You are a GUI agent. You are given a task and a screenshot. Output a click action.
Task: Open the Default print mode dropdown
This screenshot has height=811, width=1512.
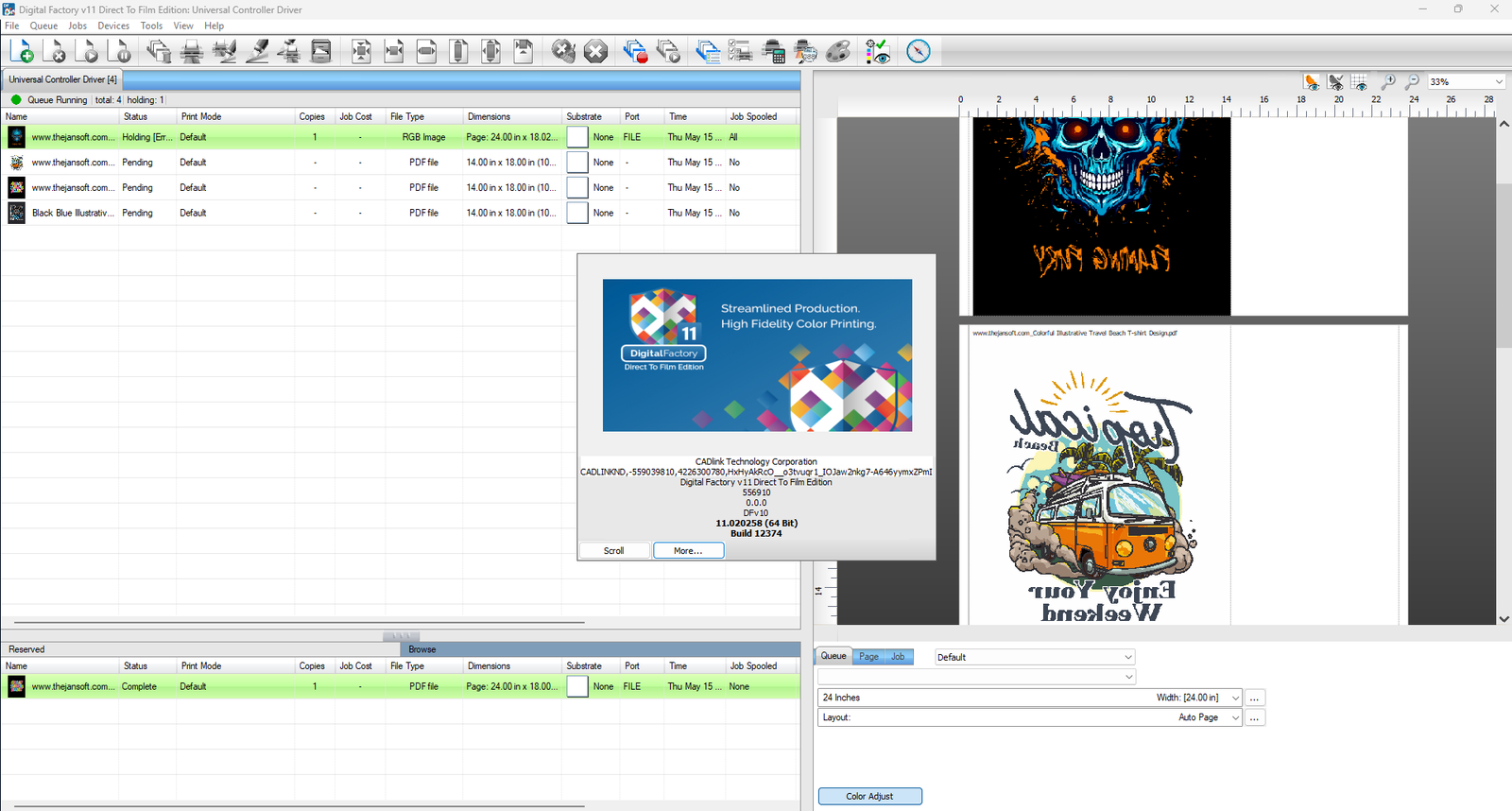tap(1035, 657)
